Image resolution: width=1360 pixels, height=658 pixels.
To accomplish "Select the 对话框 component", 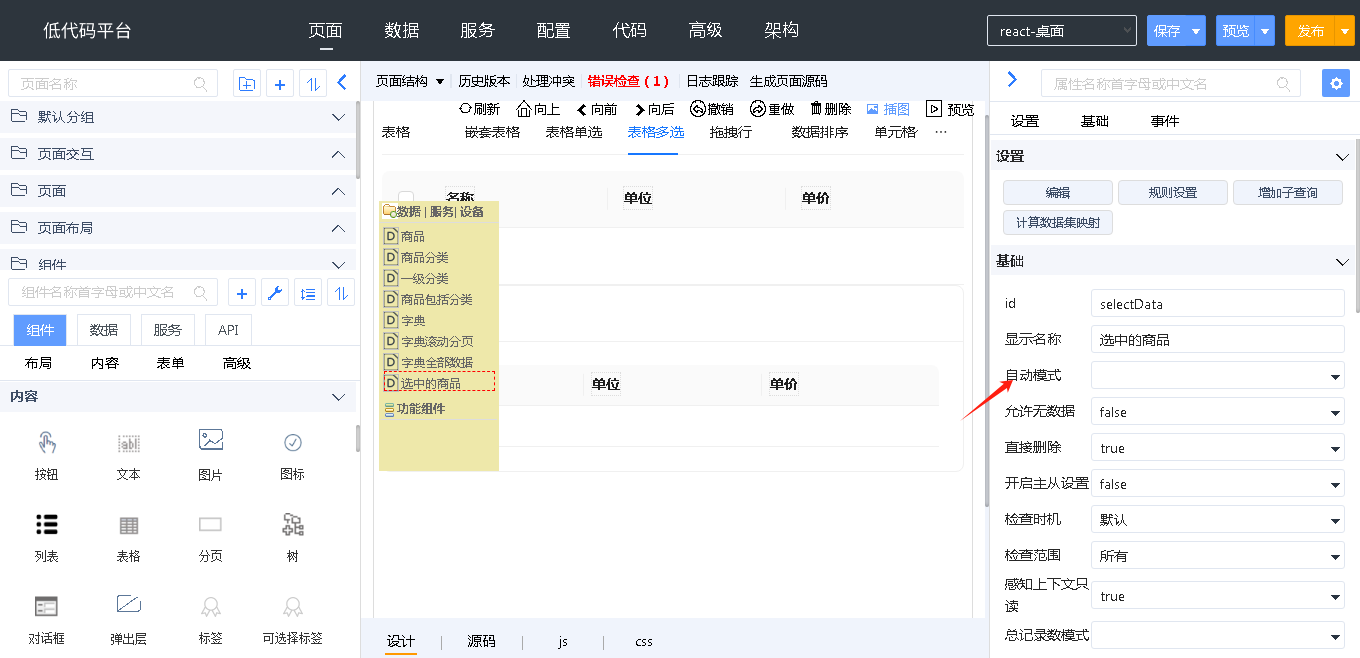I will pos(46,619).
